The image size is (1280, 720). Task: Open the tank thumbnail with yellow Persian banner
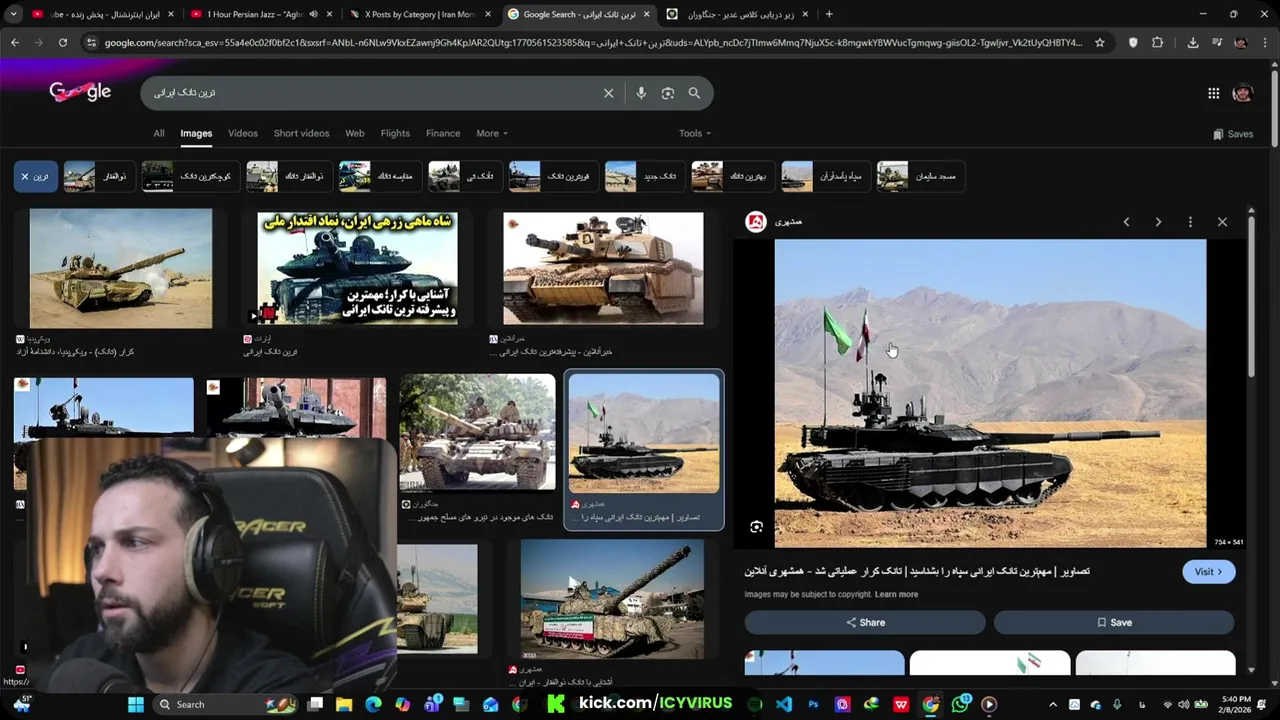coord(357,267)
